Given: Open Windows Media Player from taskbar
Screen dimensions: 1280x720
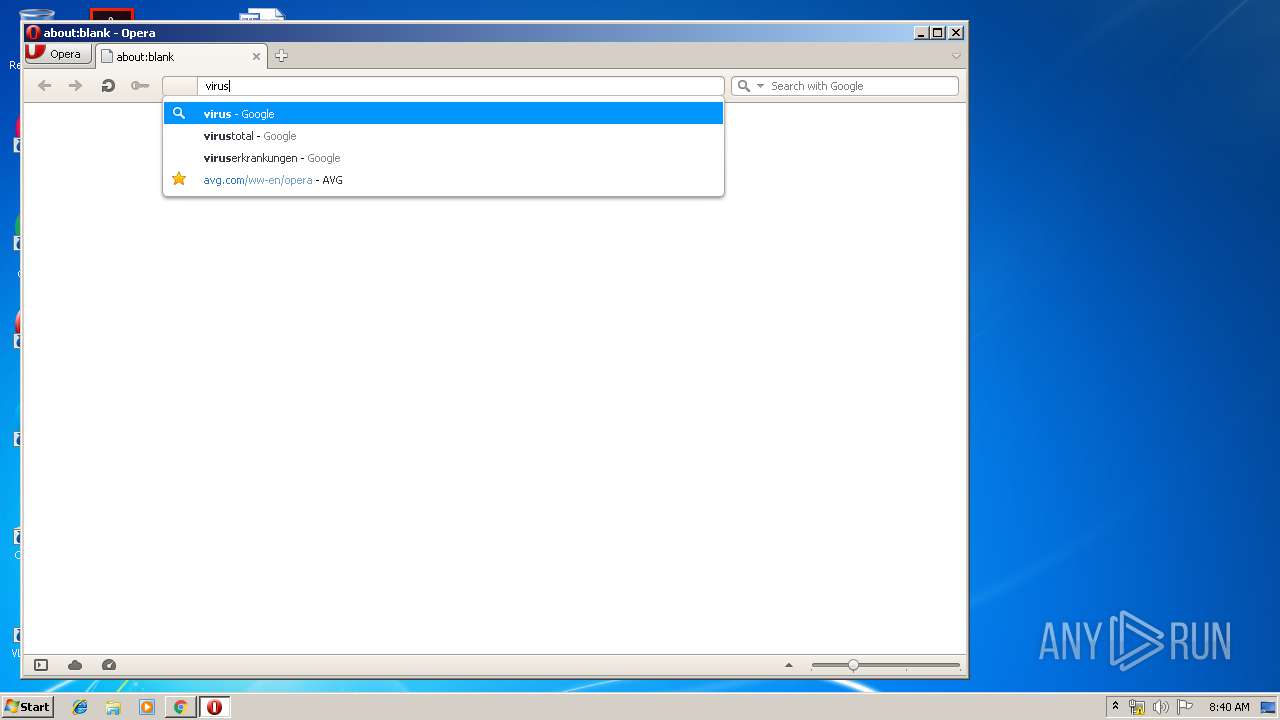Looking at the screenshot, I should click(x=147, y=707).
